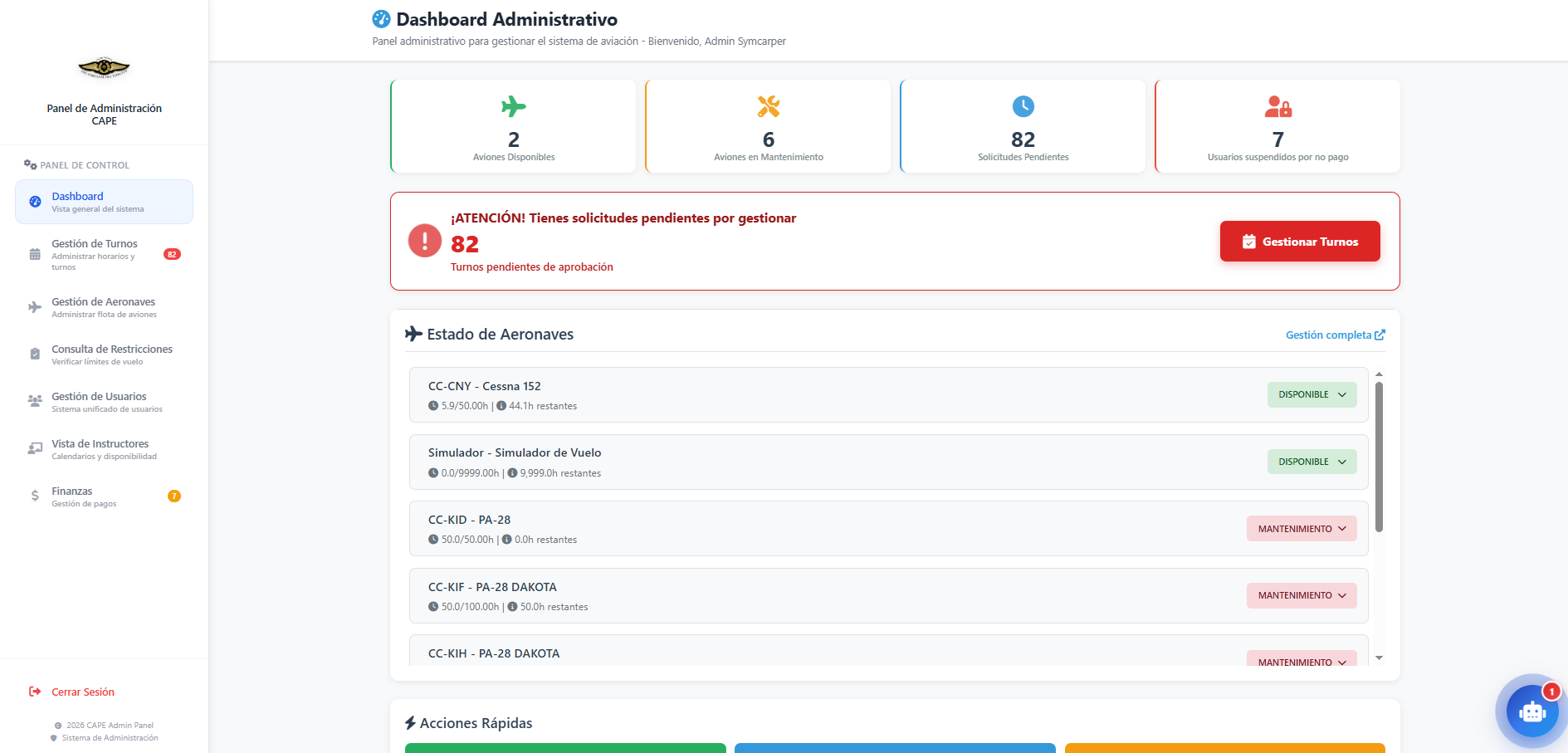Expand the Simulador de Vuelo status dropdown
The height and width of the screenshot is (753, 1568).
1312,462
